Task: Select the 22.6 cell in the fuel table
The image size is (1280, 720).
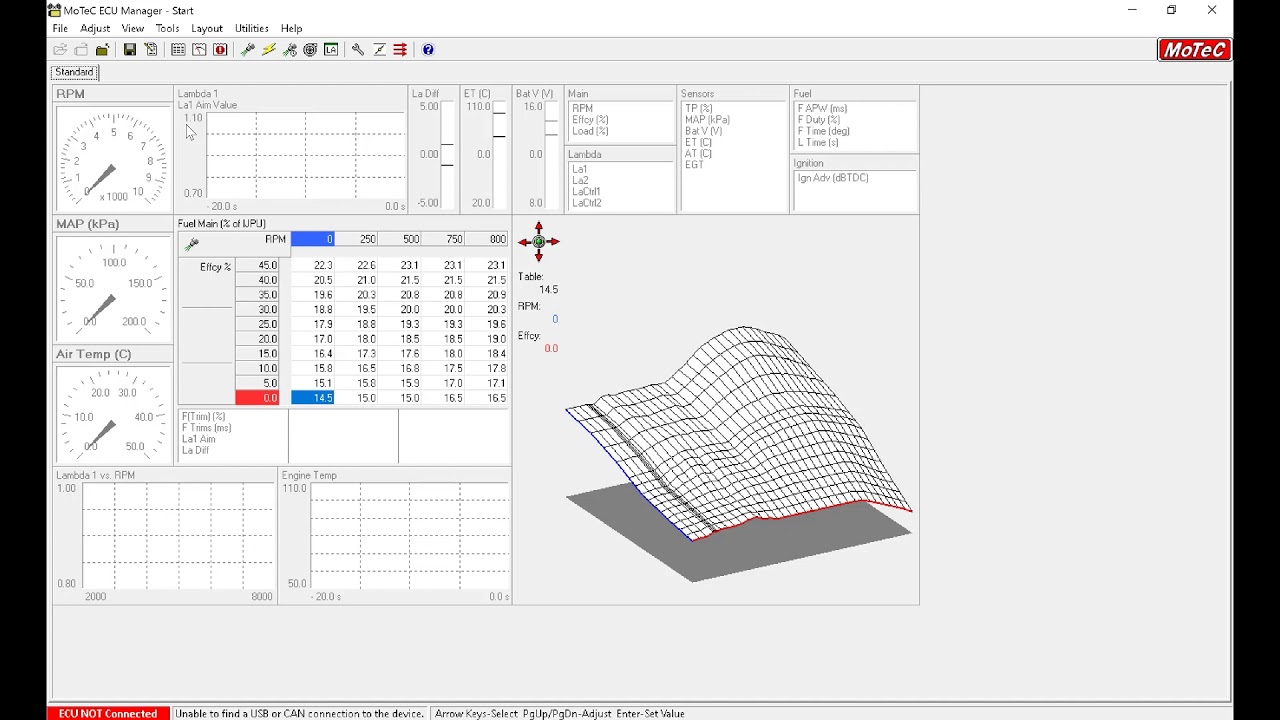Action: click(356, 265)
